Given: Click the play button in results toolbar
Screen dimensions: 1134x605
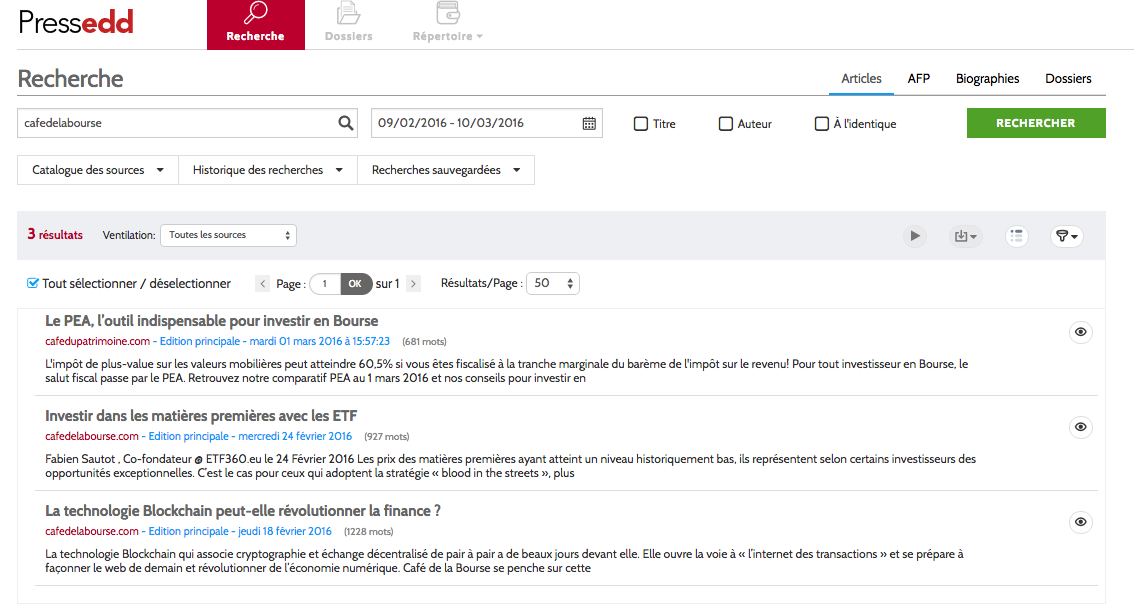Looking at the screenshot, I should point(915,236).
